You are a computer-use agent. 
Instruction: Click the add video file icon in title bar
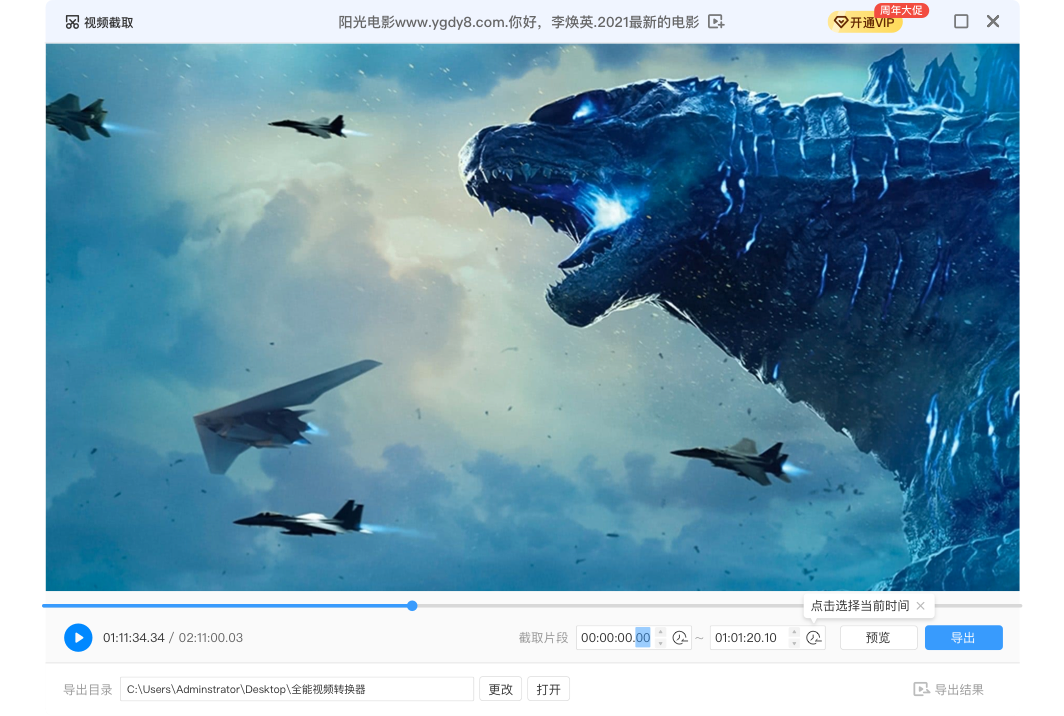(x=716, y=22)
